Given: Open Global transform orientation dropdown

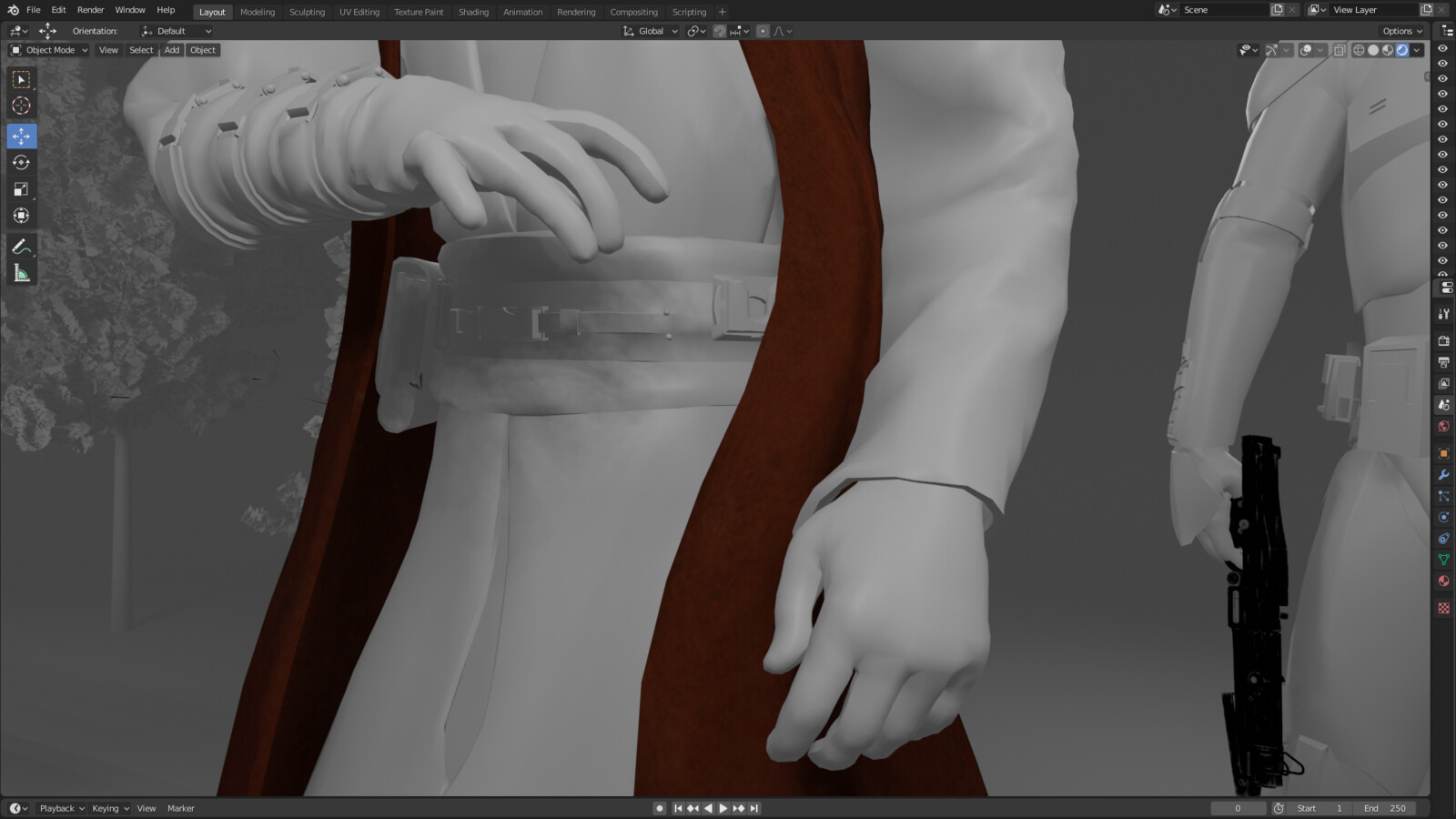Looking at the screenshot, I should click(x=651, y=31).
